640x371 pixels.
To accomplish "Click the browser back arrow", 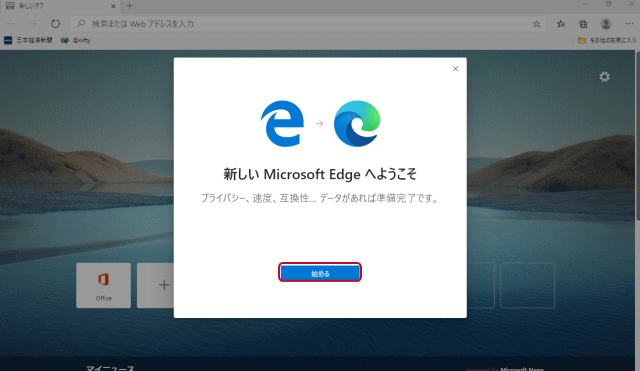I will [11, 24].
